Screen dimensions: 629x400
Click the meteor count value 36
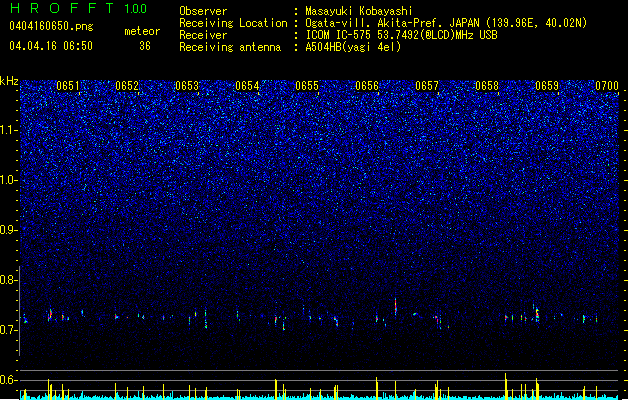(x=145, y=46)
